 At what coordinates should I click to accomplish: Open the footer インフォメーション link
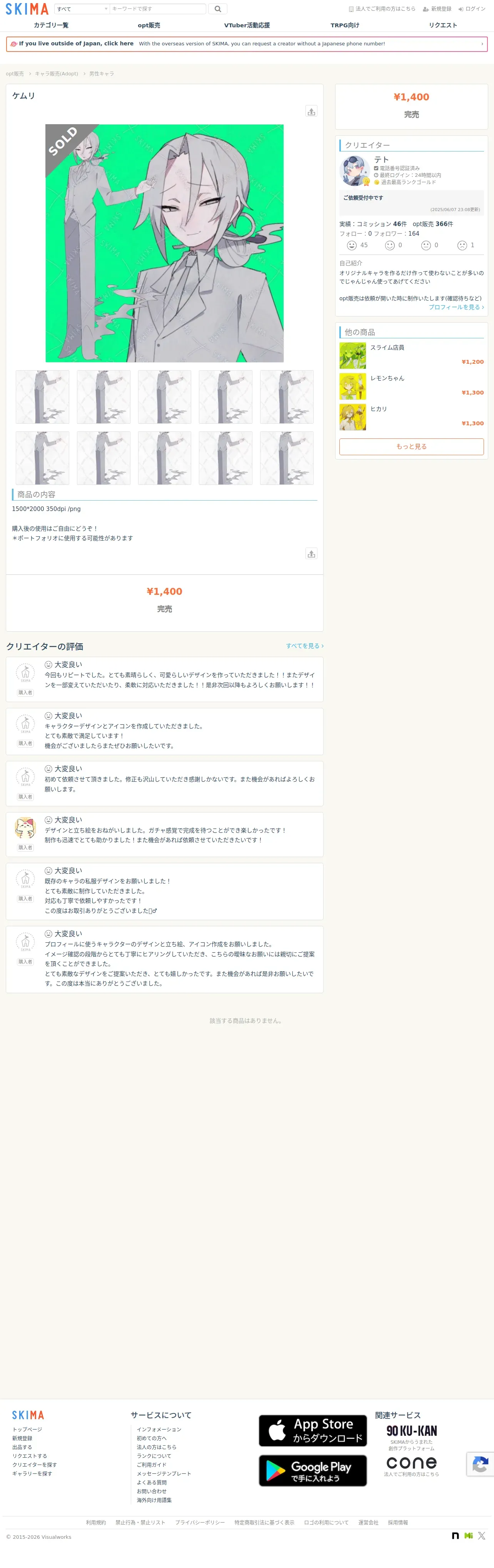click(x=159, y=1430)
